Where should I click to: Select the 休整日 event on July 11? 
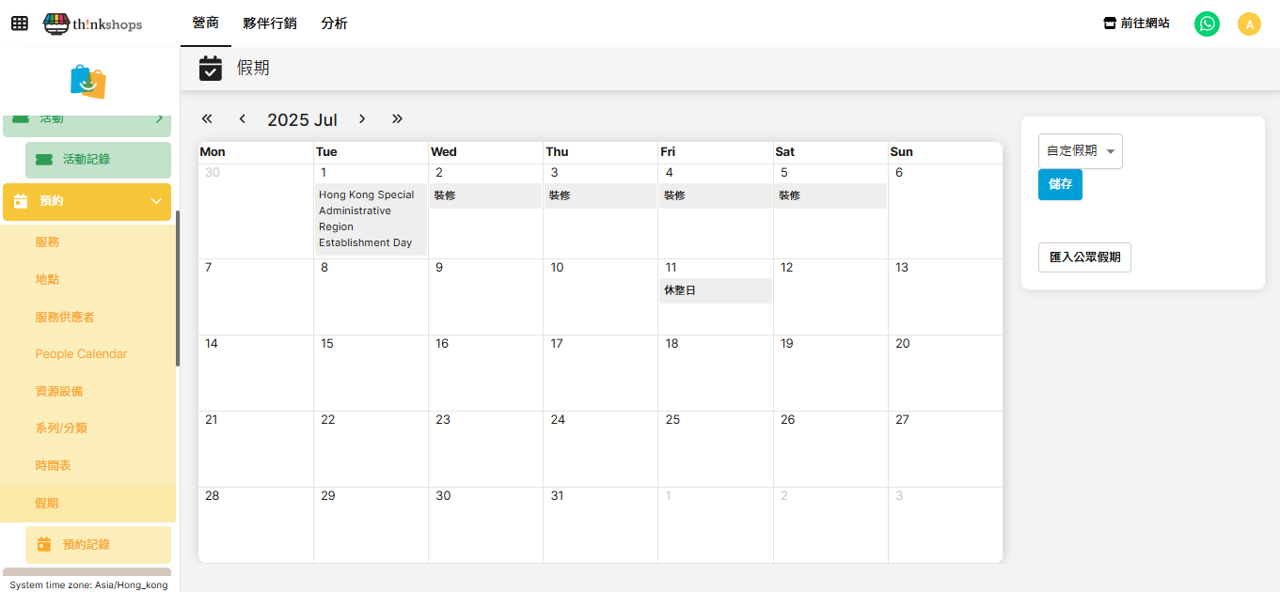(x=714, y=291)
